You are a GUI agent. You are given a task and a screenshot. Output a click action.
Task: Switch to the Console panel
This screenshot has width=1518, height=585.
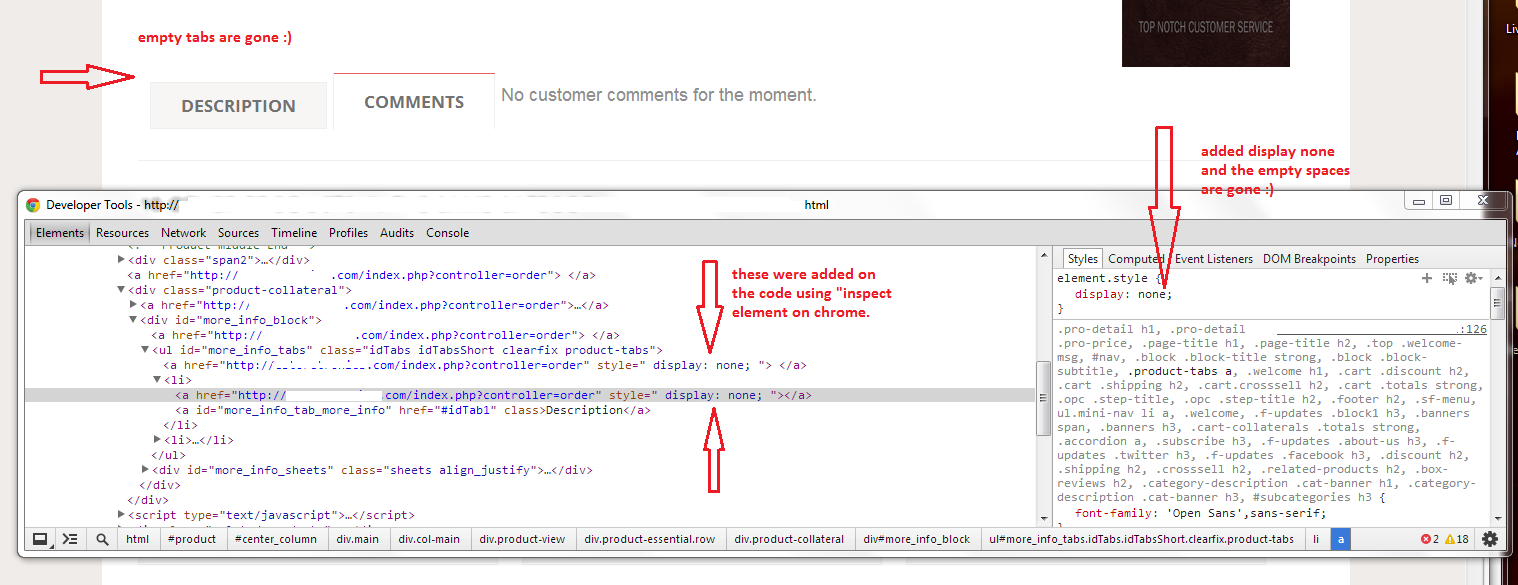tap(448, 233)
